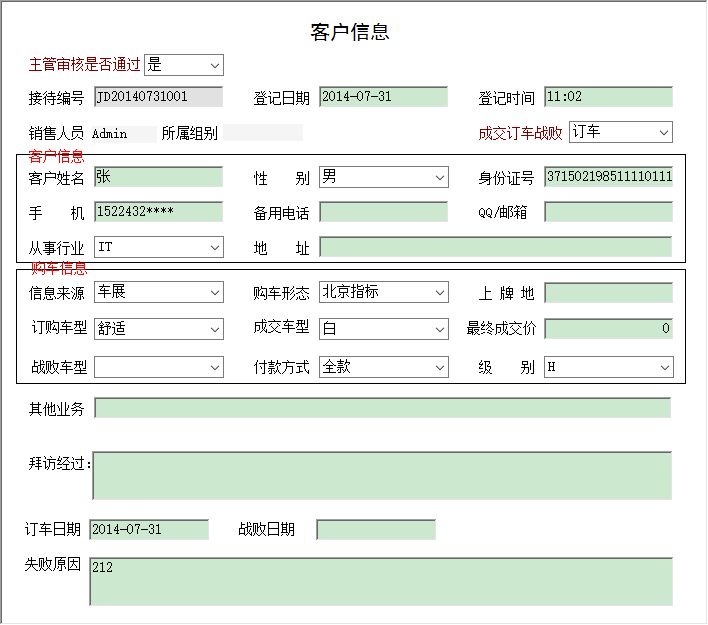Open the 购车形态 dropdown showing 北京指标
Screen dimensions: 708x625
pos(384,292)
